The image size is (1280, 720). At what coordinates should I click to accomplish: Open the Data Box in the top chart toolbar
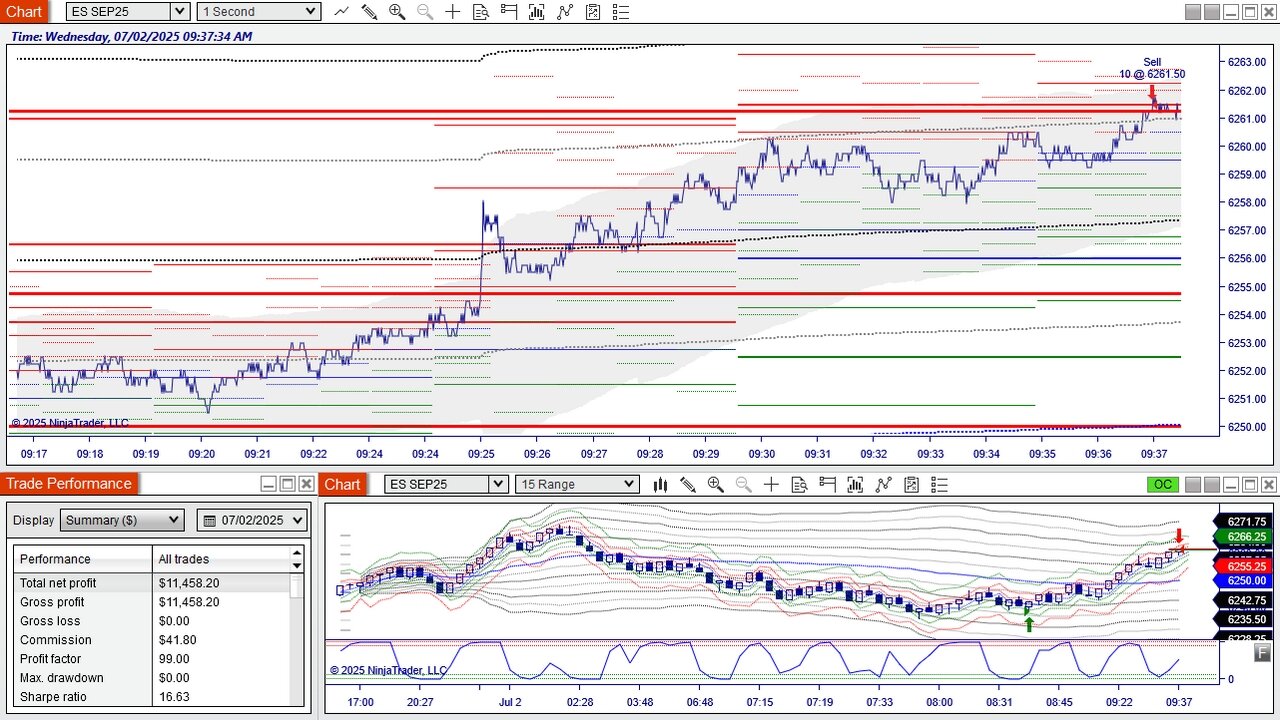(481, 12)
